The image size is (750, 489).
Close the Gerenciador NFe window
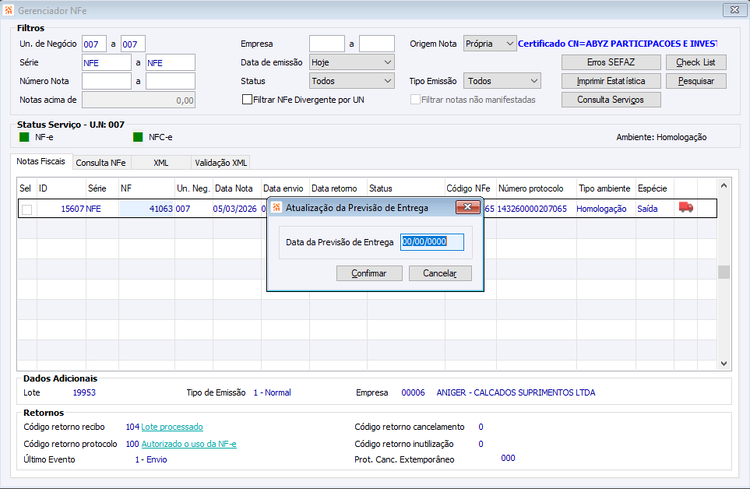click(x=734, y=10)
